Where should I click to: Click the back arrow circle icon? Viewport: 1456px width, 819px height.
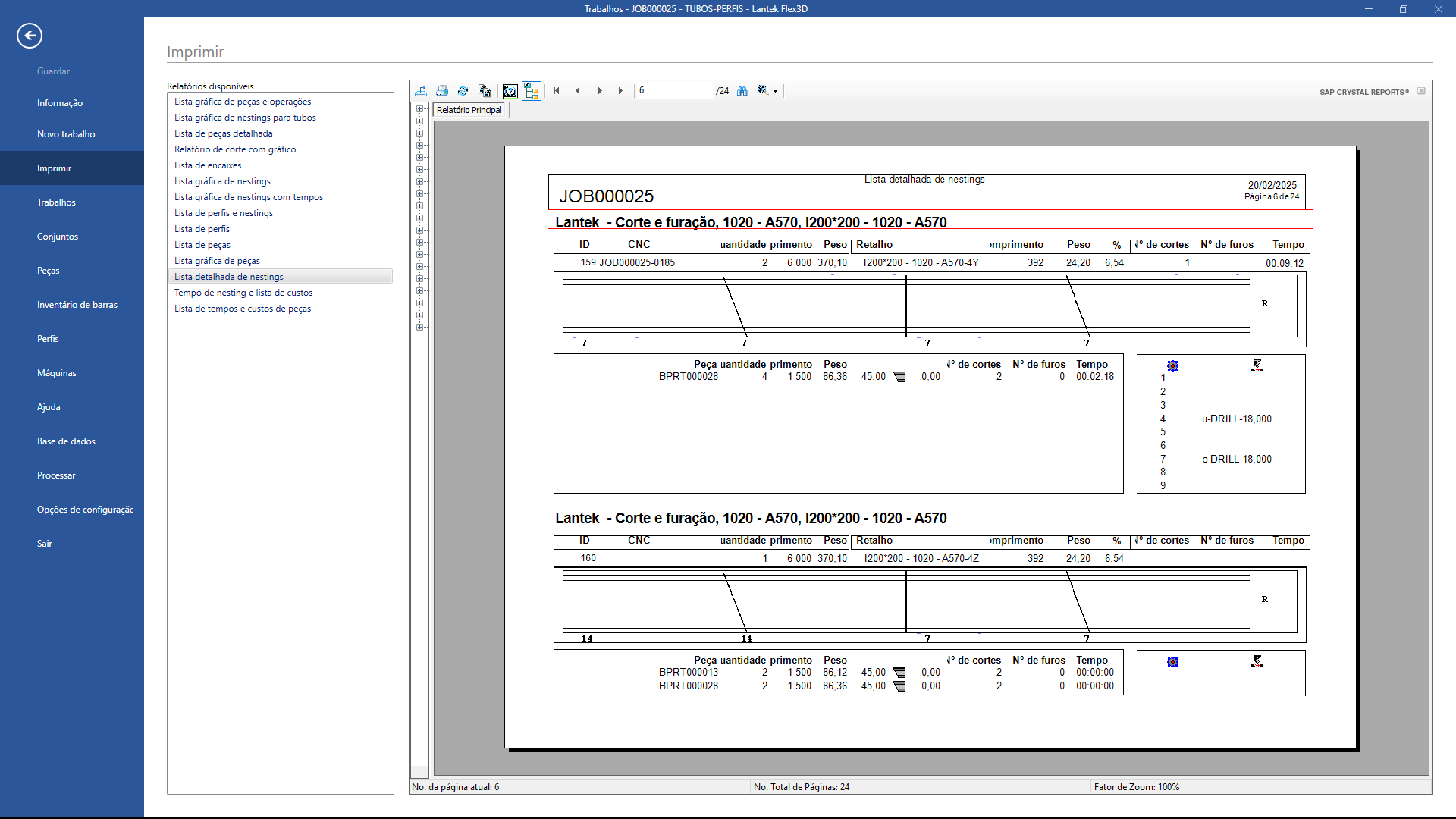(30, 36)
